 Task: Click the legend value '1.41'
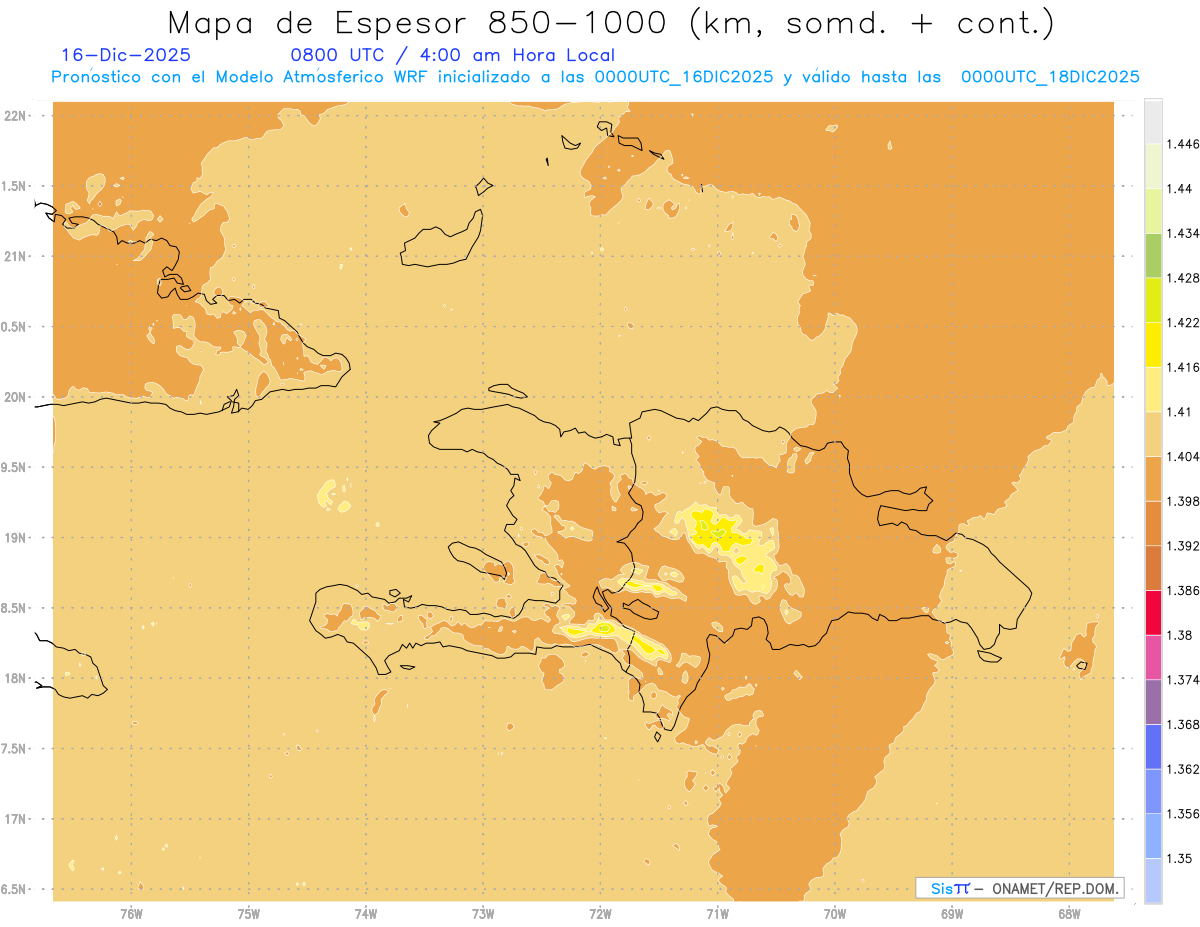[1180, 412]
